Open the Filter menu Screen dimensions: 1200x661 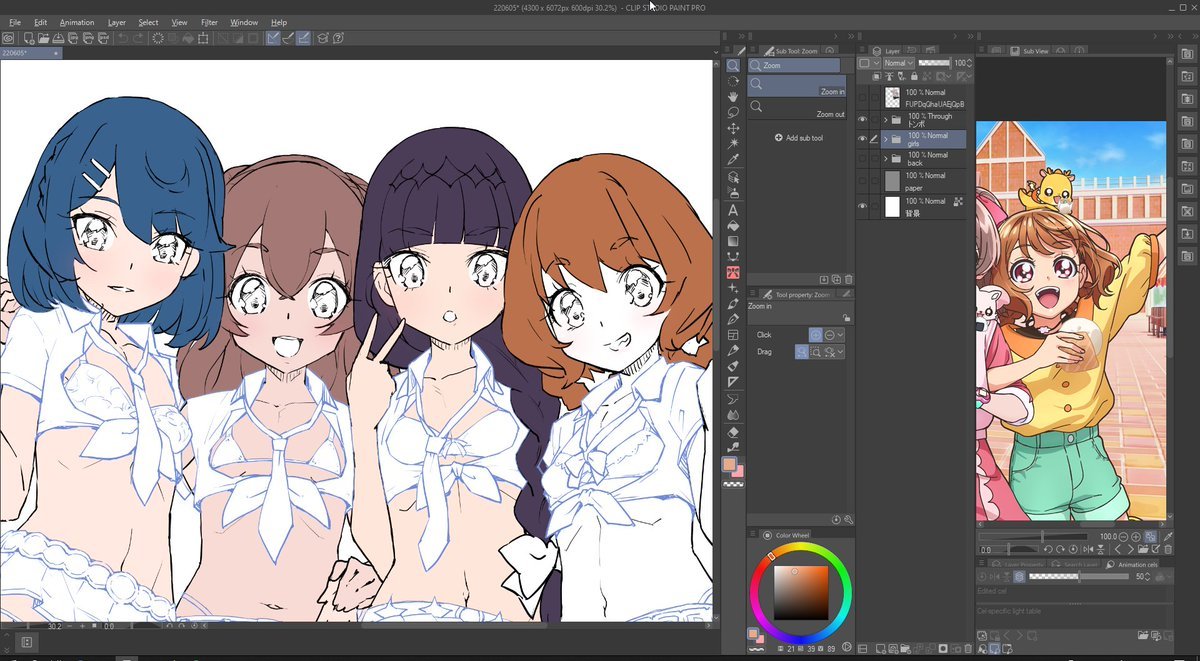209,22
